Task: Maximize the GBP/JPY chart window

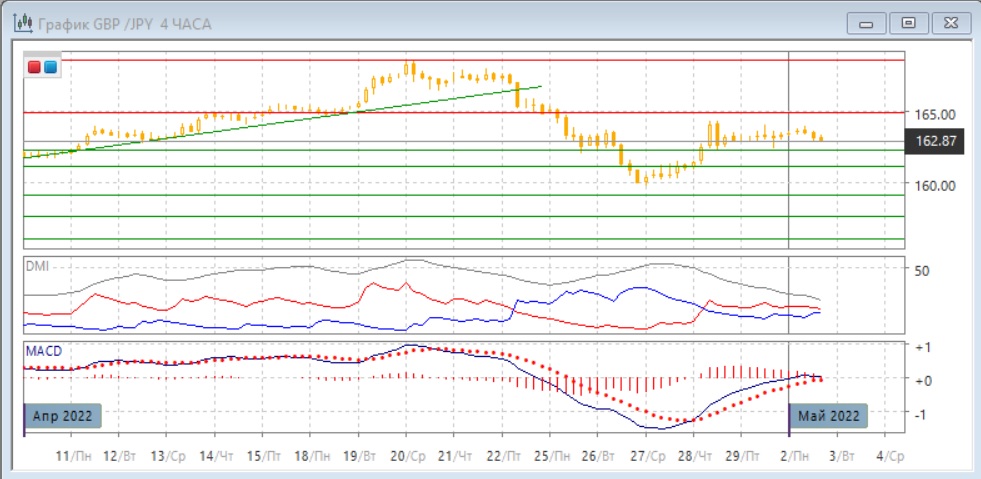Action: [908, 23]
